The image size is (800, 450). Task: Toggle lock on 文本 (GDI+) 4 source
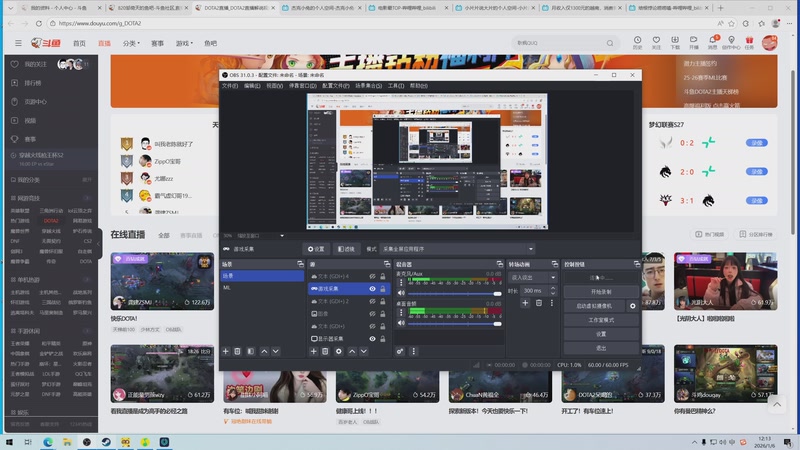click(383, 276)
